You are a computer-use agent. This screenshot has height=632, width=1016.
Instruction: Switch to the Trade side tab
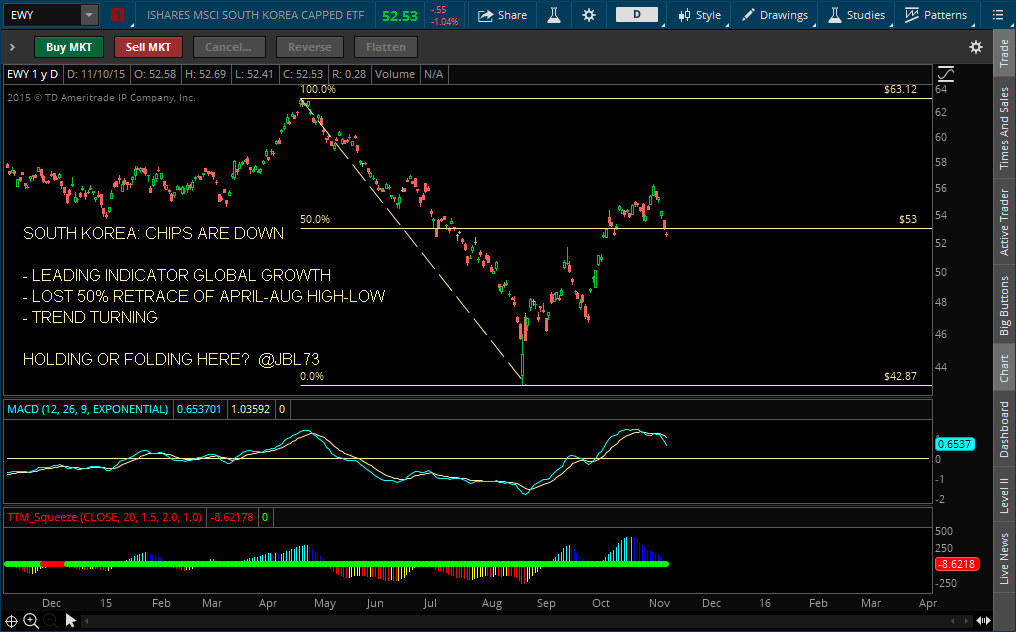(x=1004, y=53)
